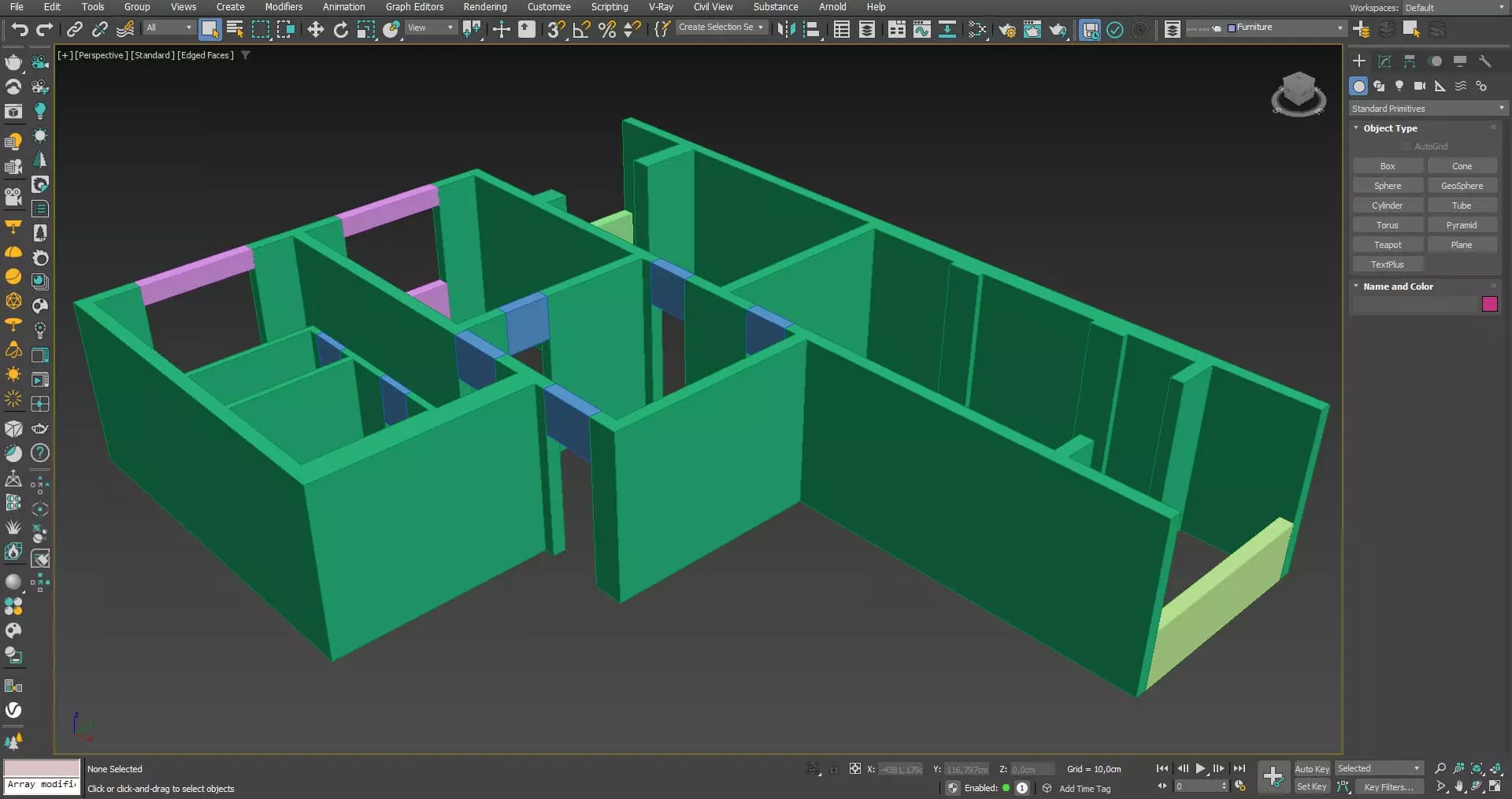Open the Modifiers menu
Viewport: 1512px width, 799px height.
(x=283, y=7)
